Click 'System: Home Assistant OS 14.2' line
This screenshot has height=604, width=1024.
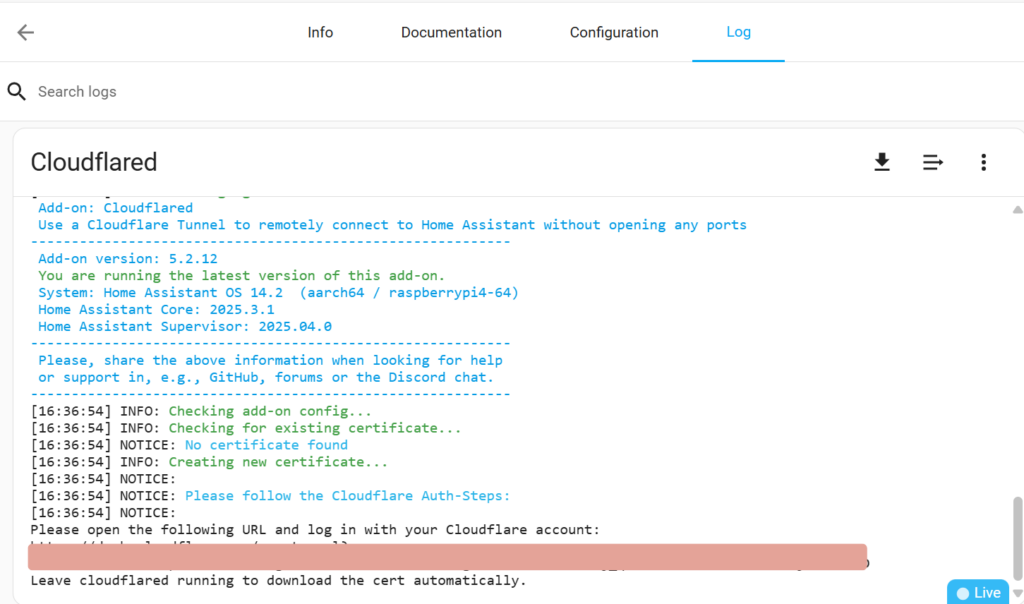point(278,293)
